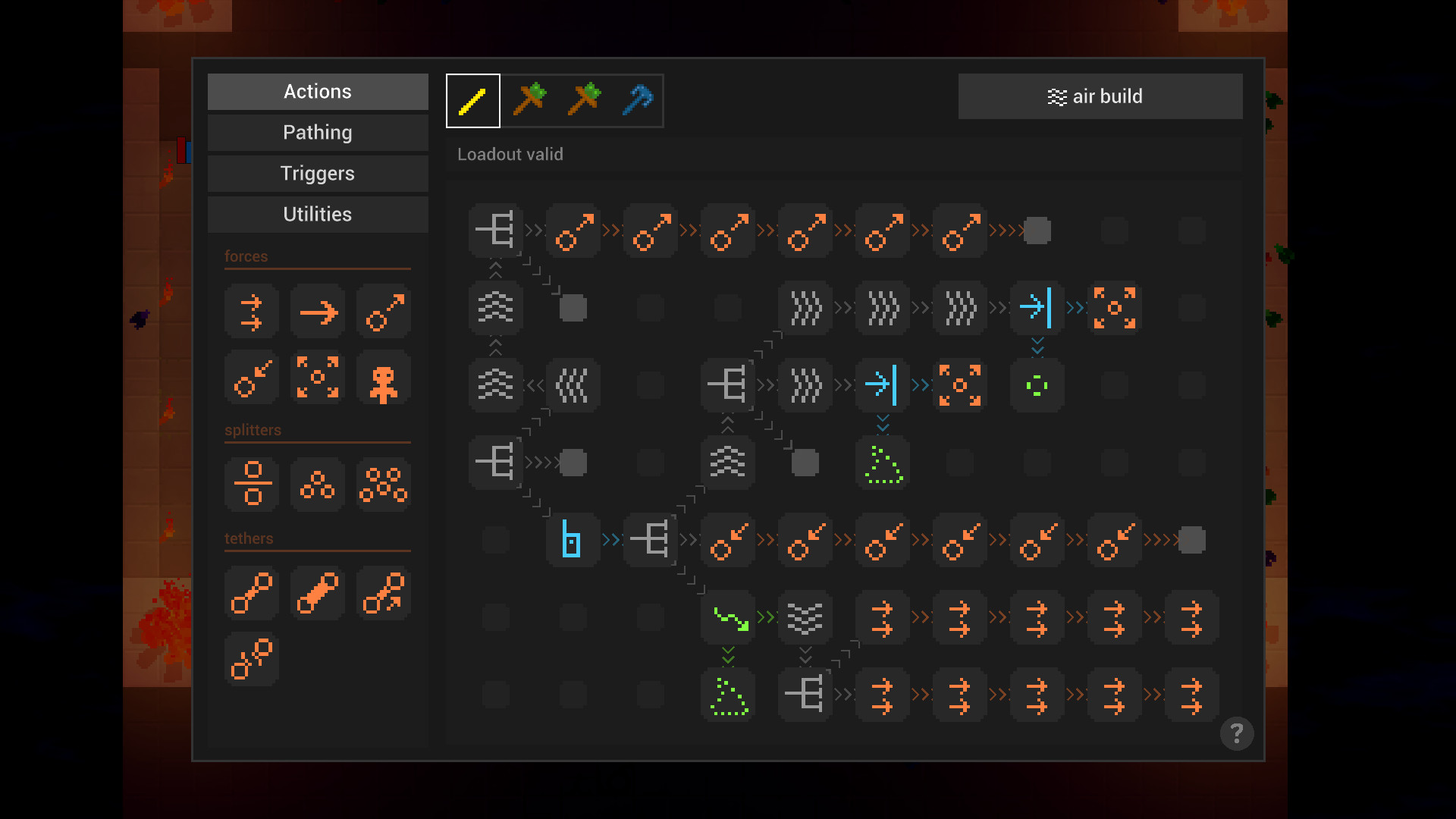Show the Utilities category
Screen dimensions: 1456x819
pos(317,214)
